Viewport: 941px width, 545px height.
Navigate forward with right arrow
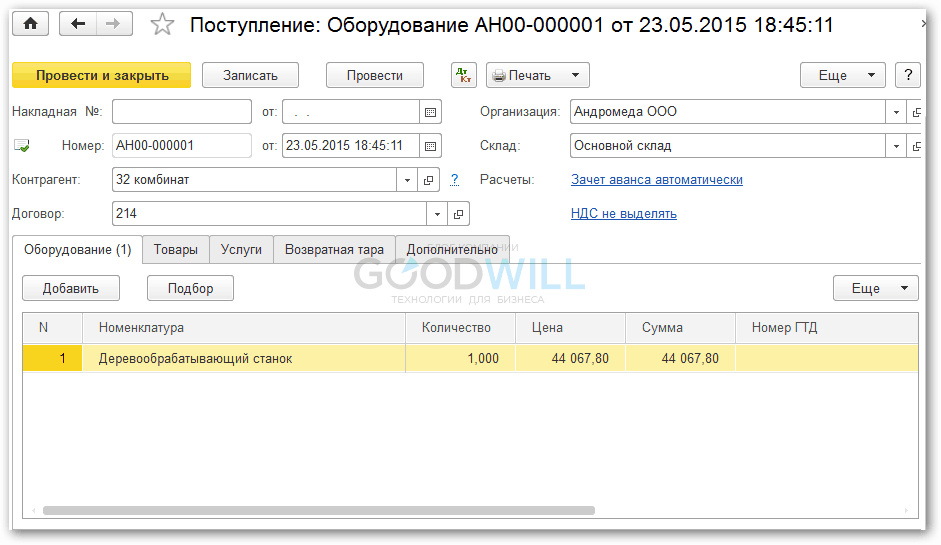coord(113,24)
